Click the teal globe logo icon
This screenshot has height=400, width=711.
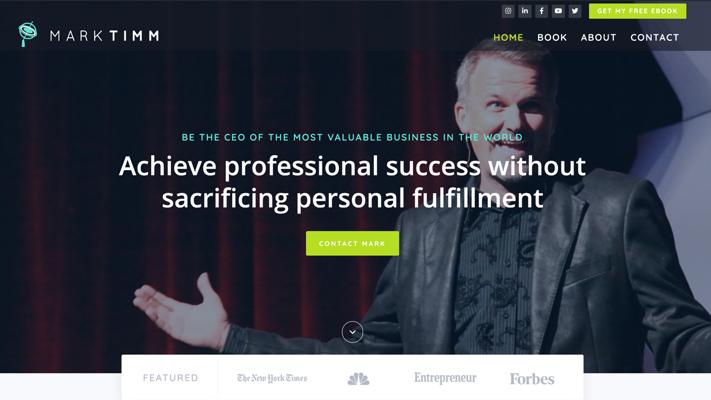click(x=28, y=34)
